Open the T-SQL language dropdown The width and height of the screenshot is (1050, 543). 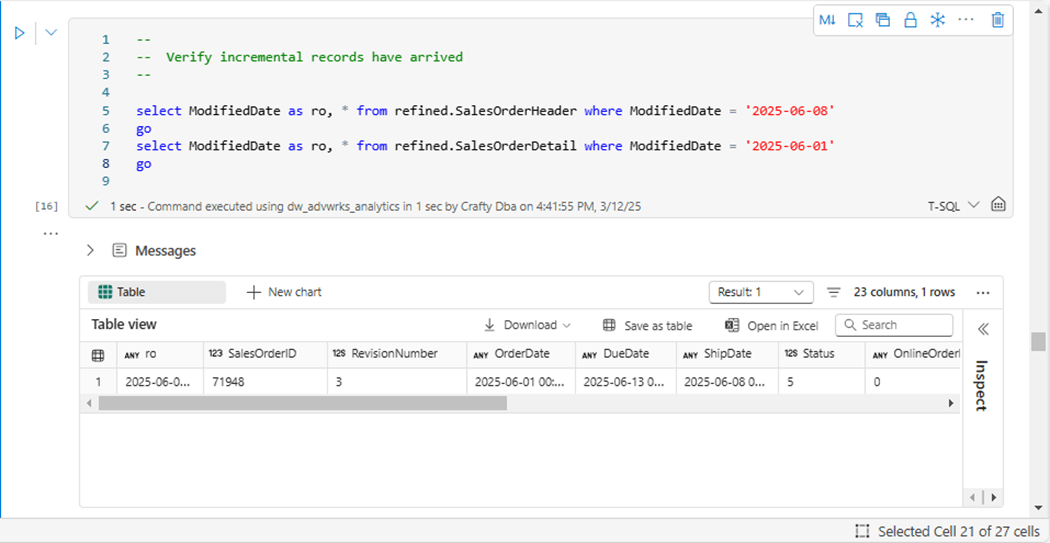tap(953, 205)
